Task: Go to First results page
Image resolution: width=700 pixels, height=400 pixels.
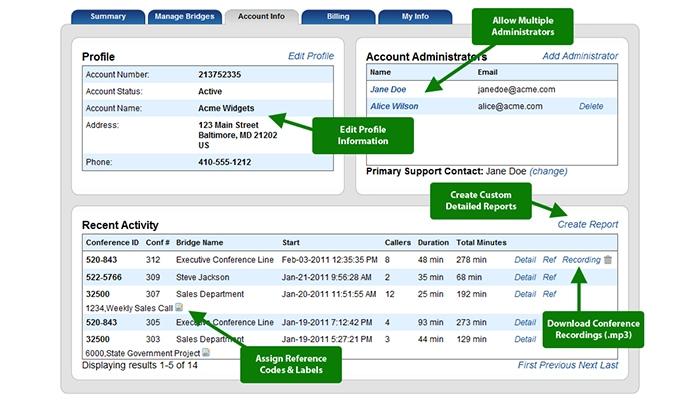Action: tap(528, 365)
